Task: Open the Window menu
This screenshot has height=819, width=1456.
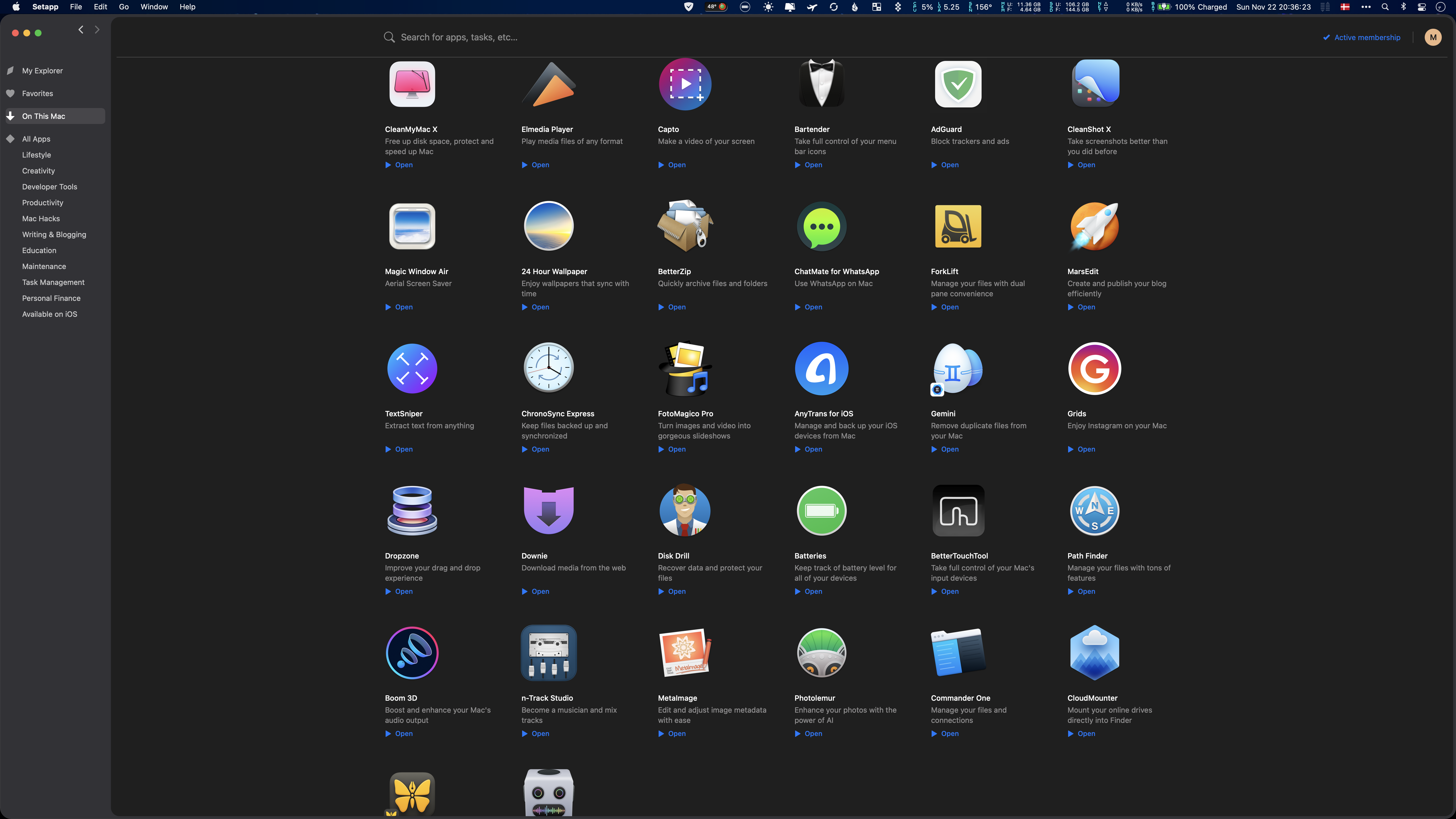Action: tap(154, 7)
